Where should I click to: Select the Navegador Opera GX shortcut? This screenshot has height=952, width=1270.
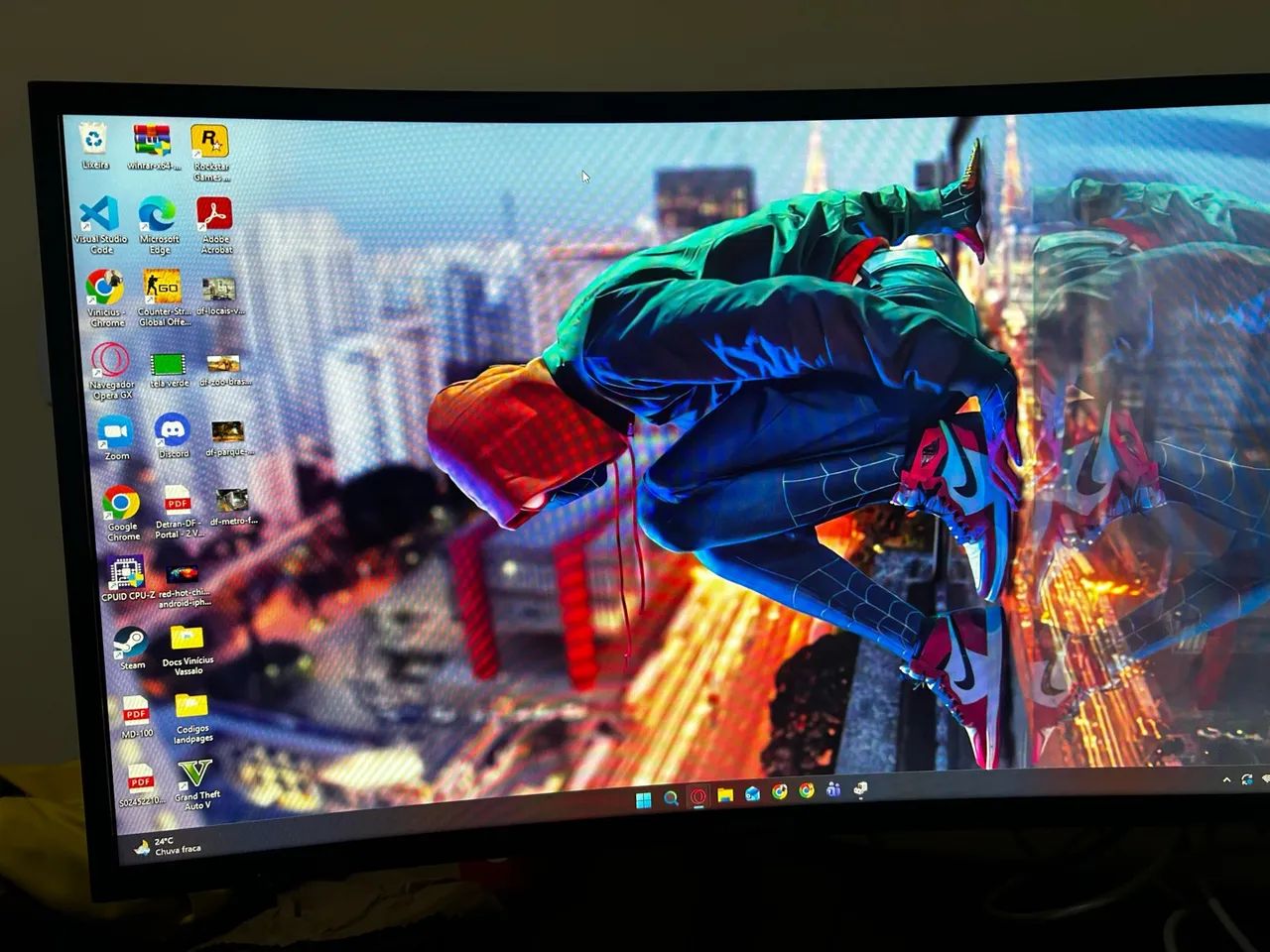pyautogui.click(x=111, y=371)
